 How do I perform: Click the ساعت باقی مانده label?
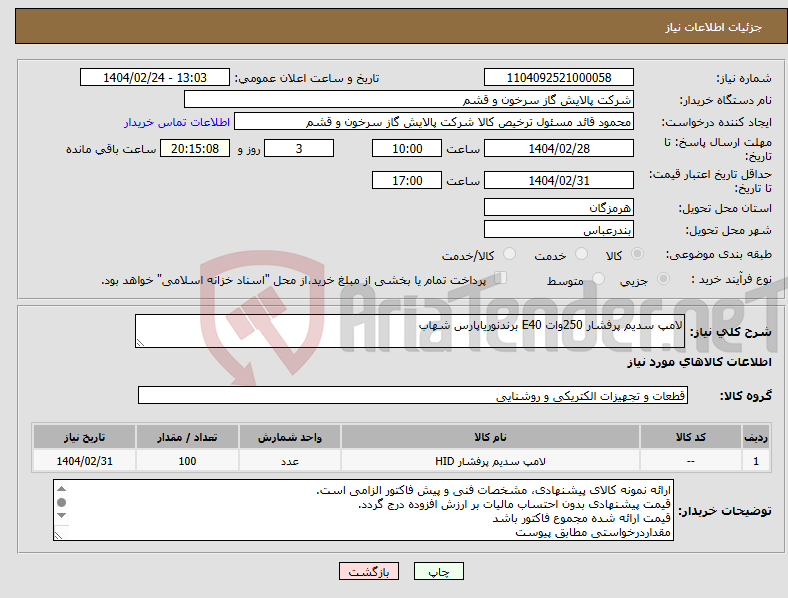(111, 149)
